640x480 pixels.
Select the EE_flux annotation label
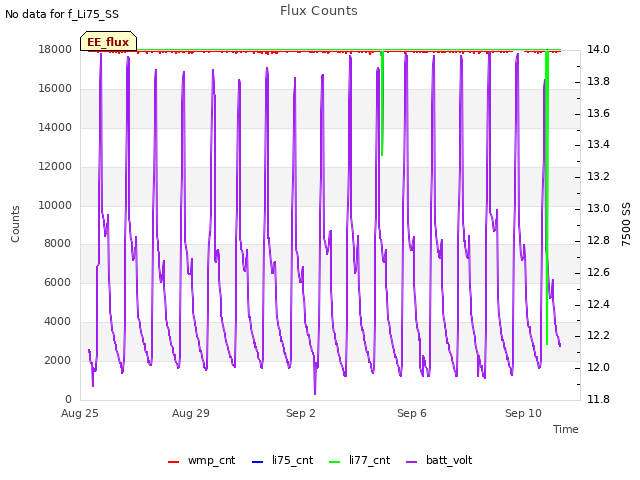[108, 42]
